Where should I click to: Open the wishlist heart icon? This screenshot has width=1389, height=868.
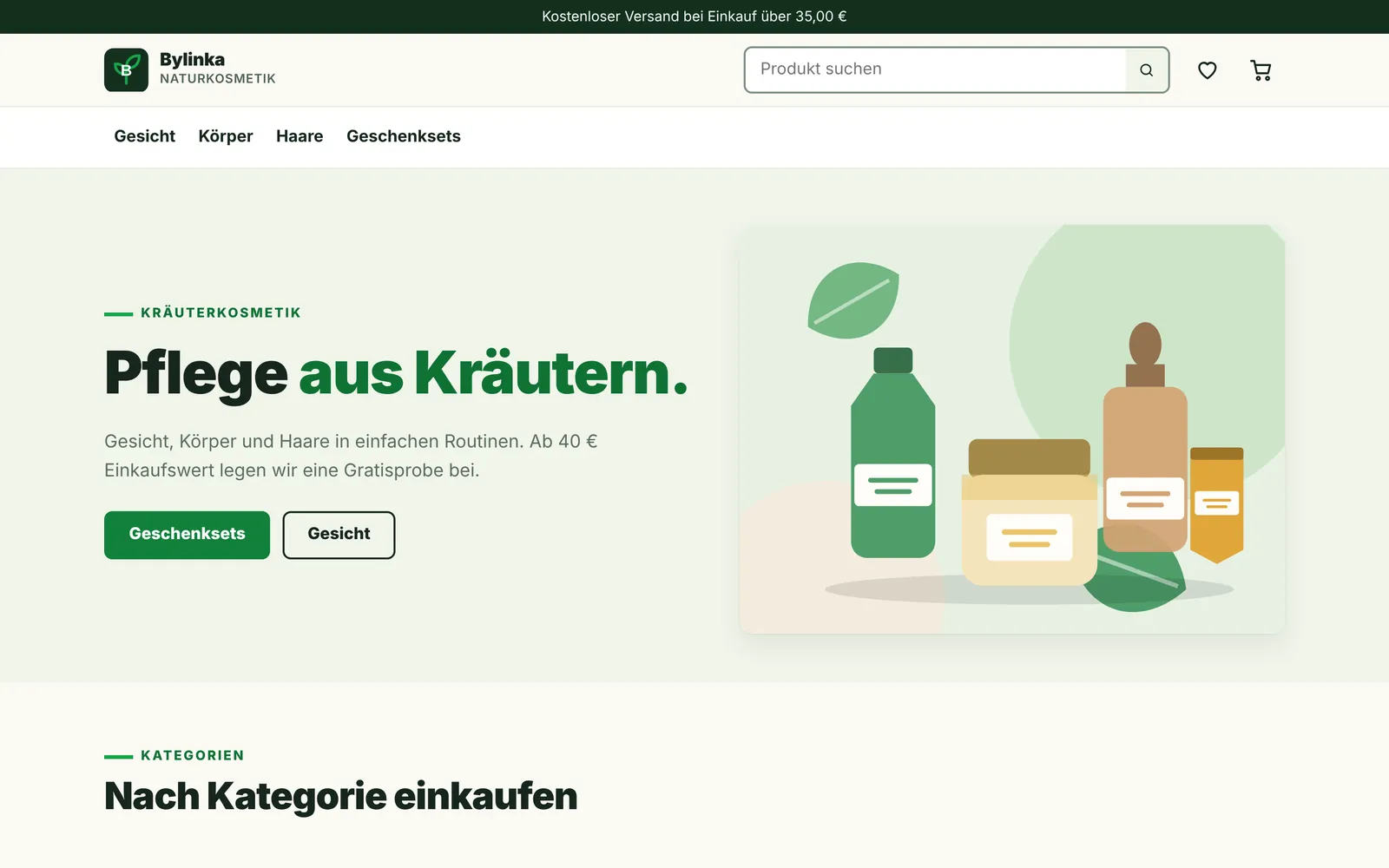(1207, 70)
